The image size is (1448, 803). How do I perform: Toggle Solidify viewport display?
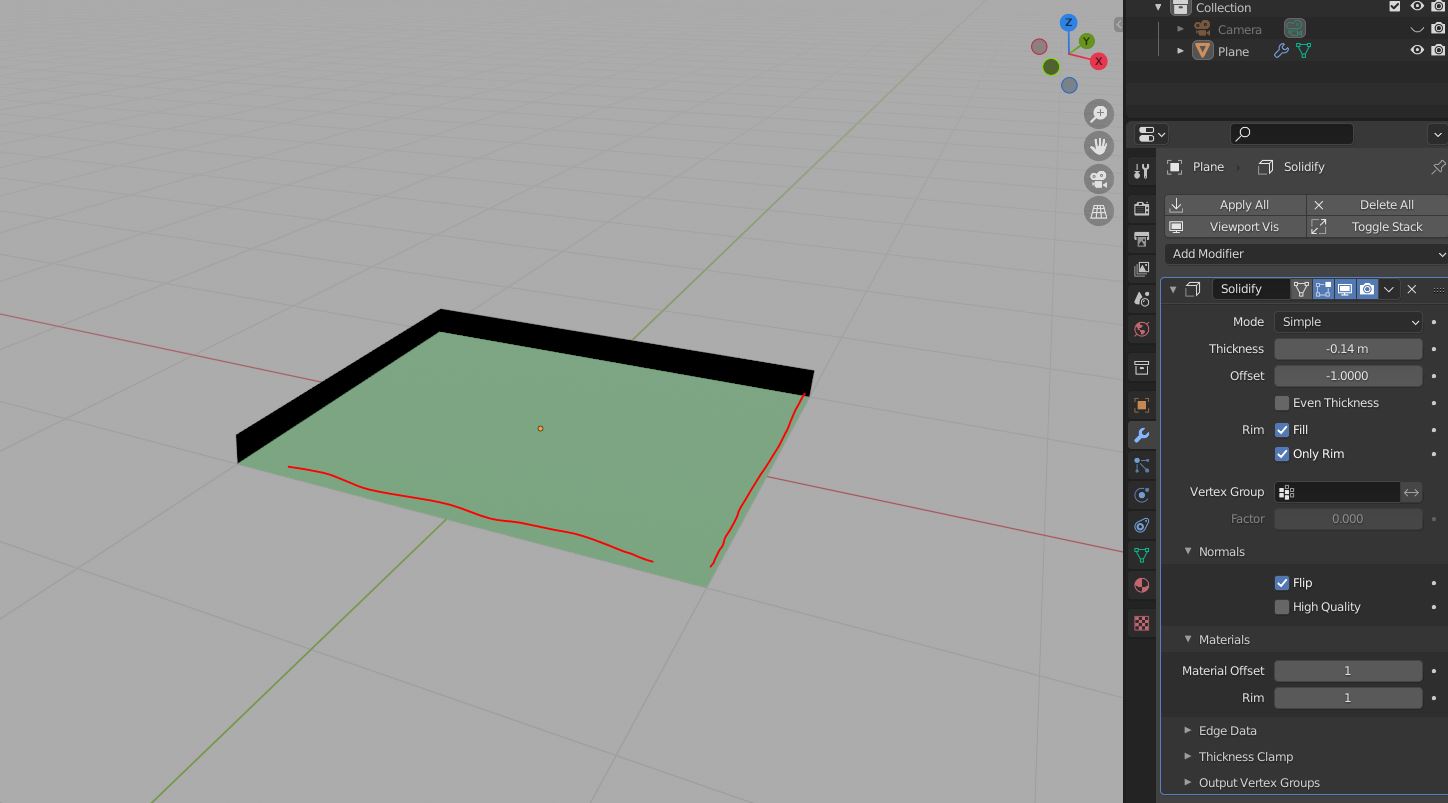[1345, 289]
